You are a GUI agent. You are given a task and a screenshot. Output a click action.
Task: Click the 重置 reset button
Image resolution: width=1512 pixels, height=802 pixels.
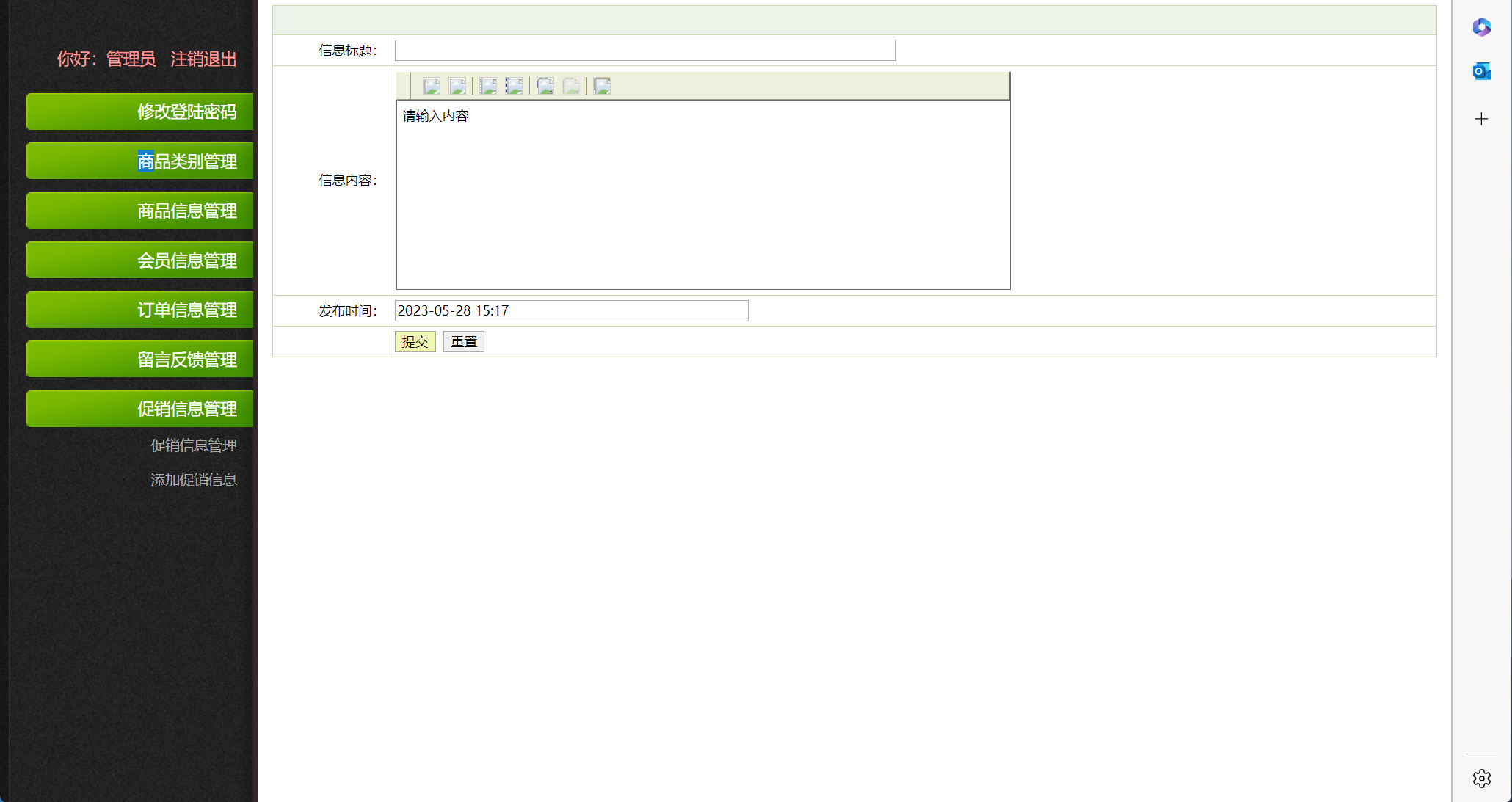pyautogui.click(x=463, y=342)
